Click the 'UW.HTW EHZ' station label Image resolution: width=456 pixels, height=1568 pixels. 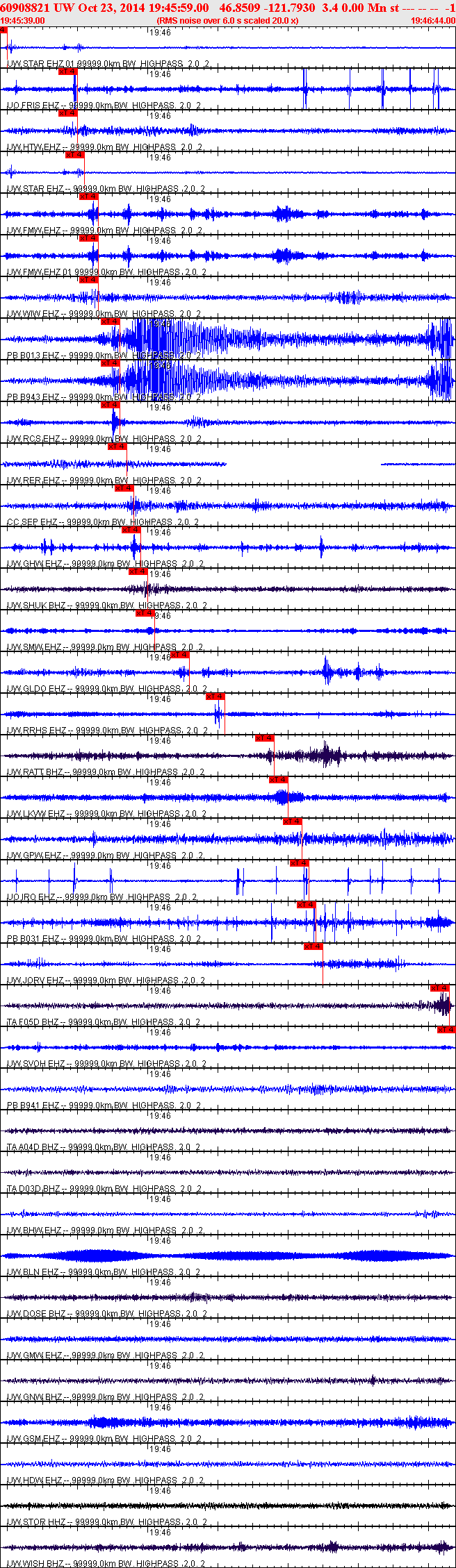tap(34, 147)
